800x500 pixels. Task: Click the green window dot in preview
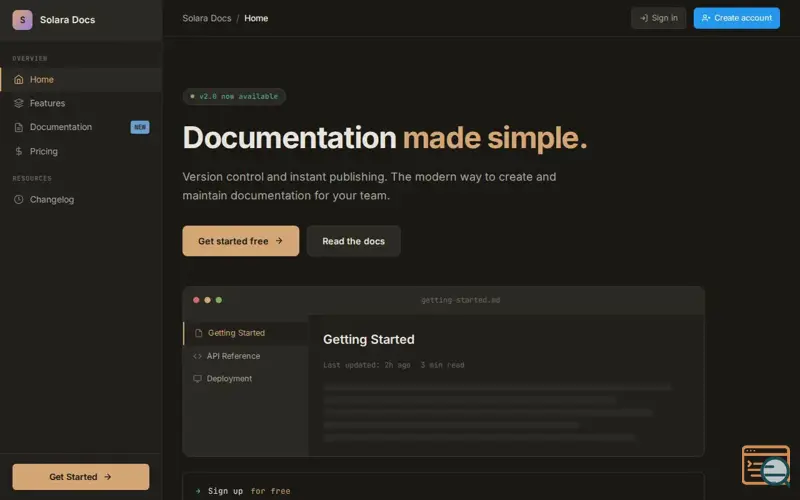[x=218, y=300]
